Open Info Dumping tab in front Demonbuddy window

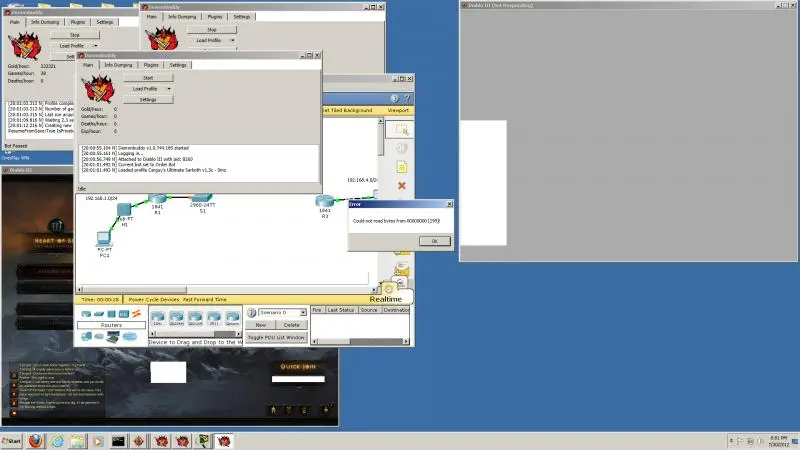118,65
